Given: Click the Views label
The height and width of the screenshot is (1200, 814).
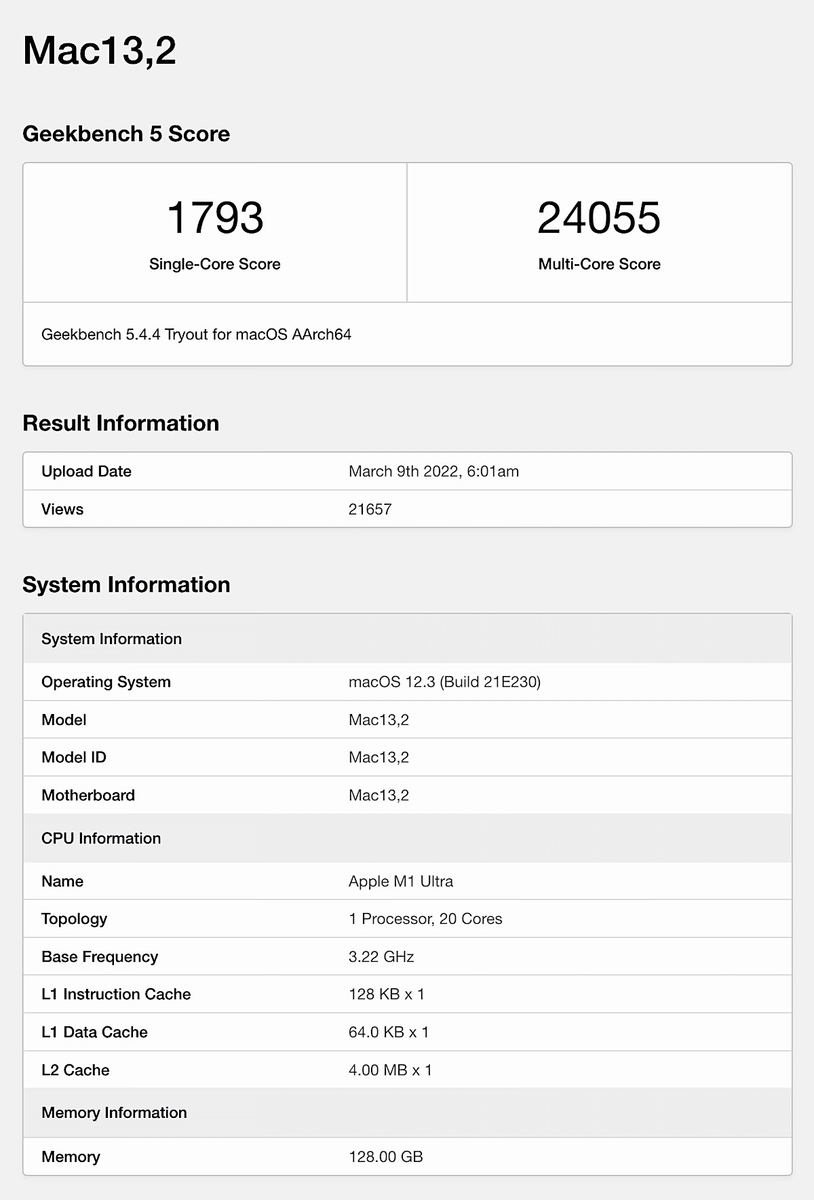Looking at the screenshot, I should coord(62,509).
